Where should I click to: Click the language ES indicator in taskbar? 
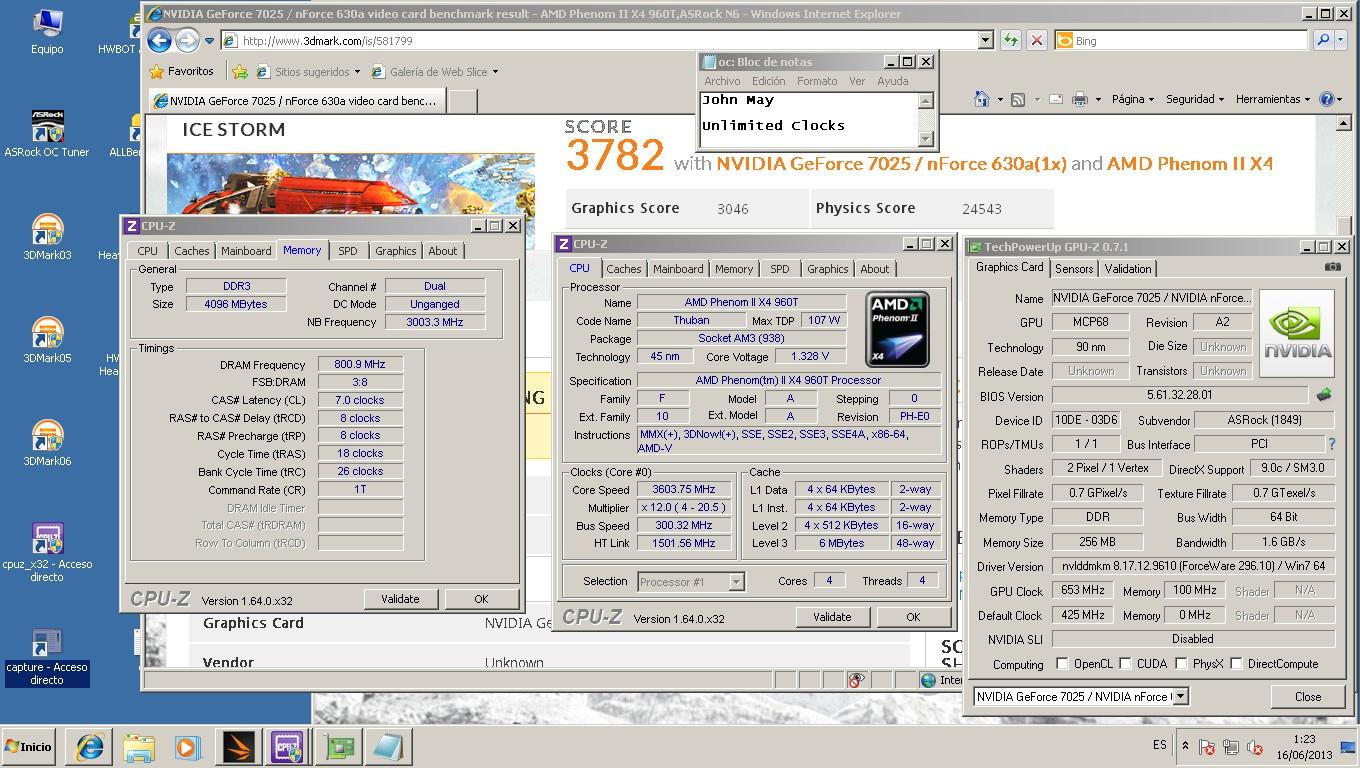(1159, 745)
